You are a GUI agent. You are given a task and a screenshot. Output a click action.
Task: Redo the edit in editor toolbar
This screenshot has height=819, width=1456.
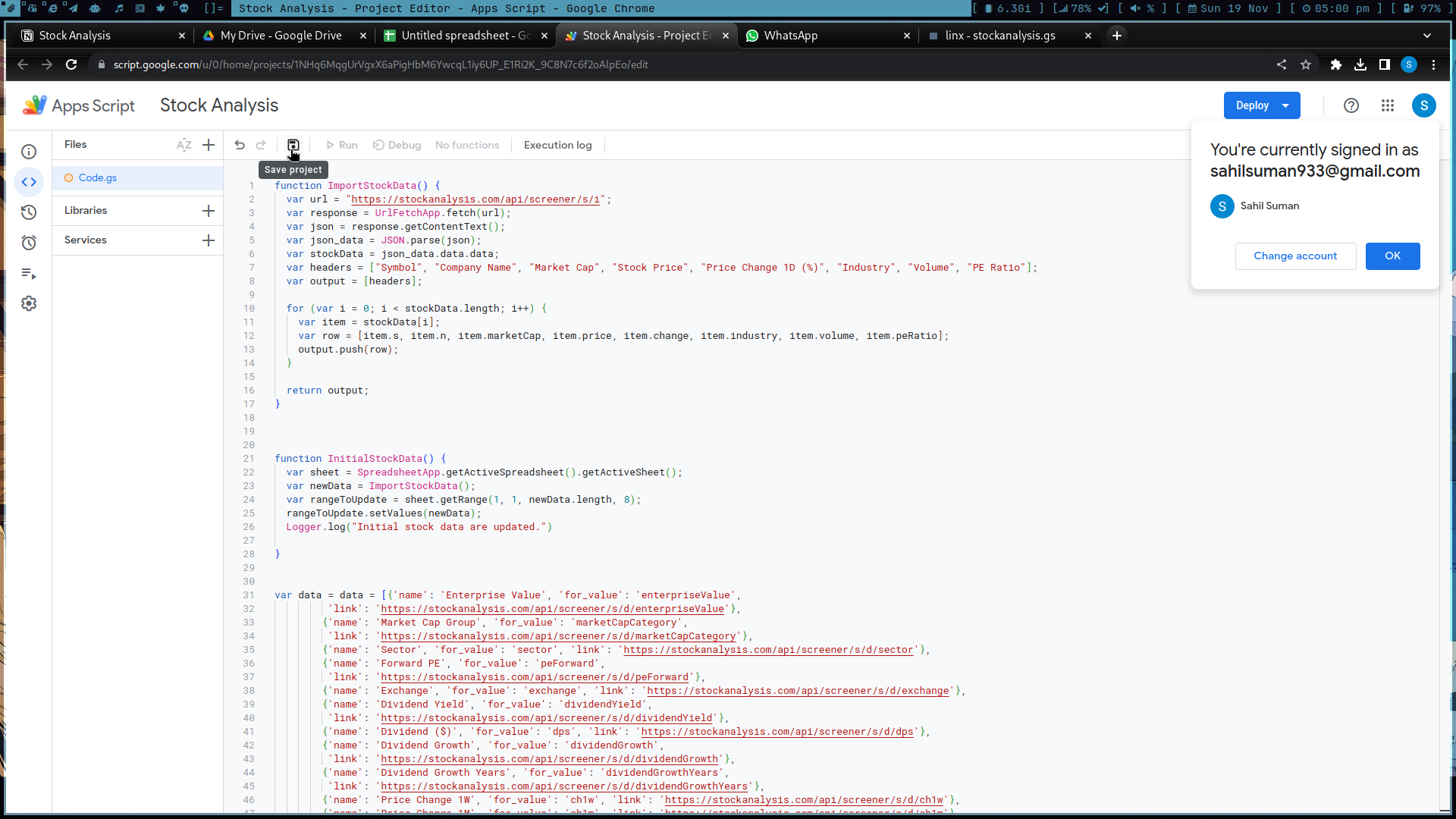(261, 145)
